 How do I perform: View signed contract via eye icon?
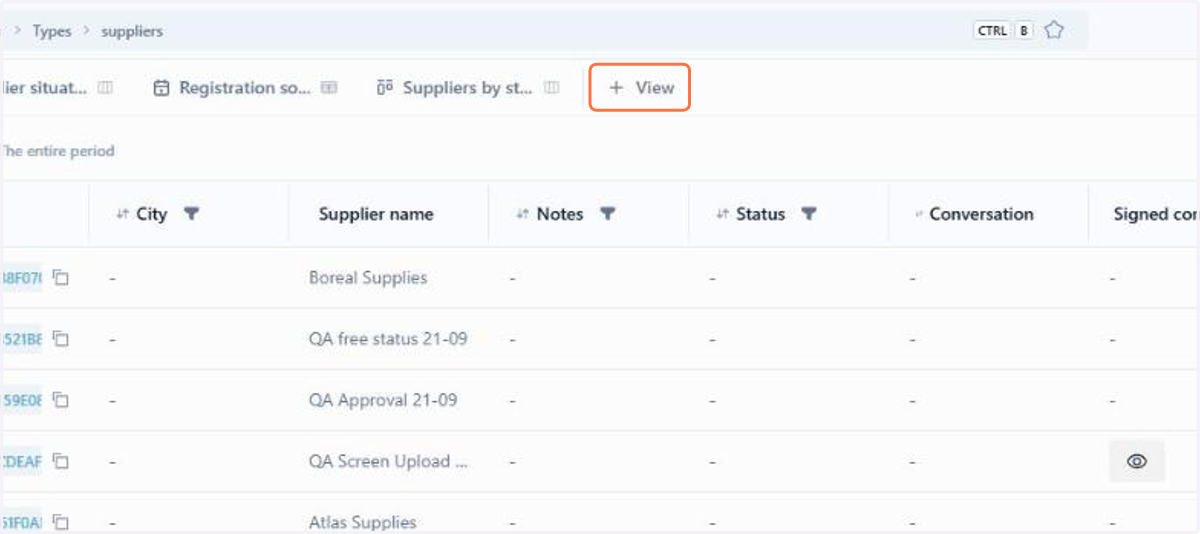(x=1136, y=461)
